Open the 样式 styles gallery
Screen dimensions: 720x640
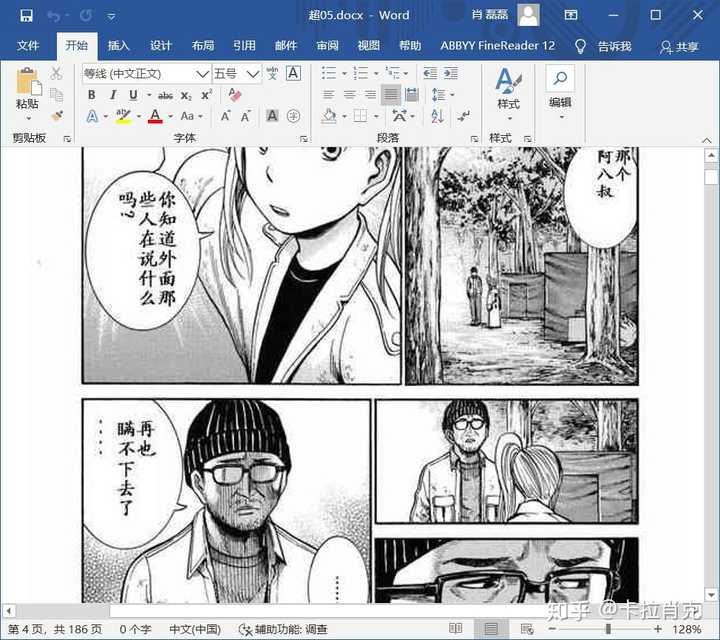(x=508, y=94)
